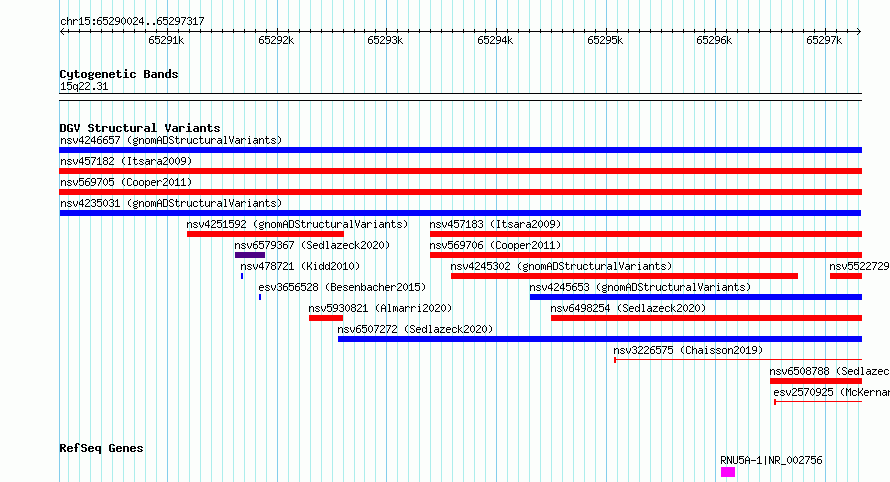Click the 65292k ruler tick label

[x=276, y=40]
